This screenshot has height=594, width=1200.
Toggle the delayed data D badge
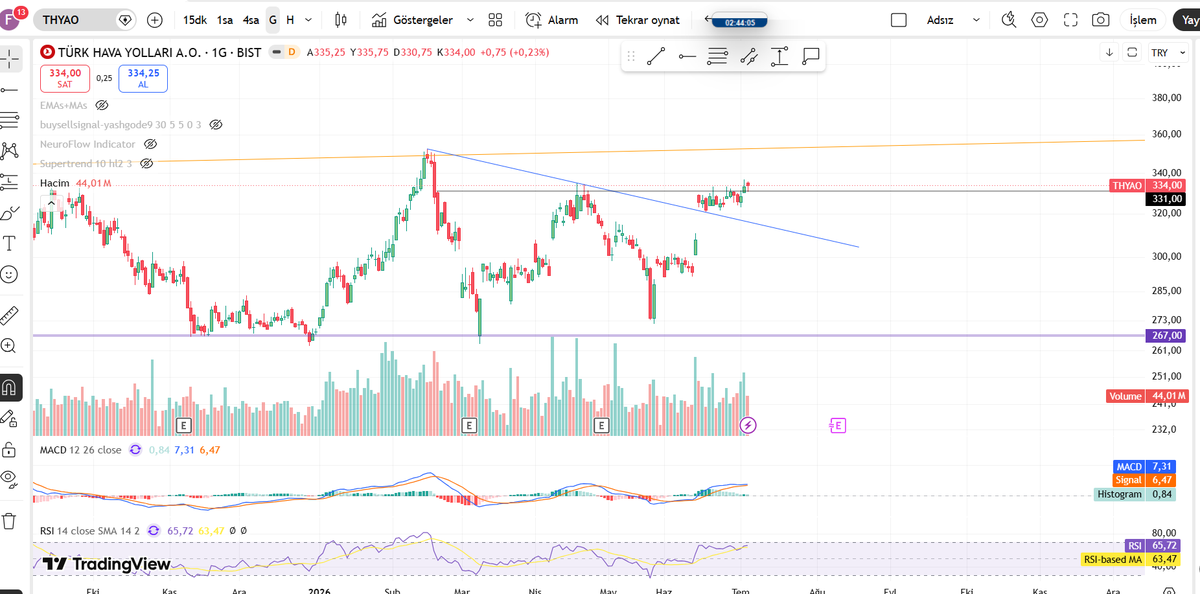292,52
